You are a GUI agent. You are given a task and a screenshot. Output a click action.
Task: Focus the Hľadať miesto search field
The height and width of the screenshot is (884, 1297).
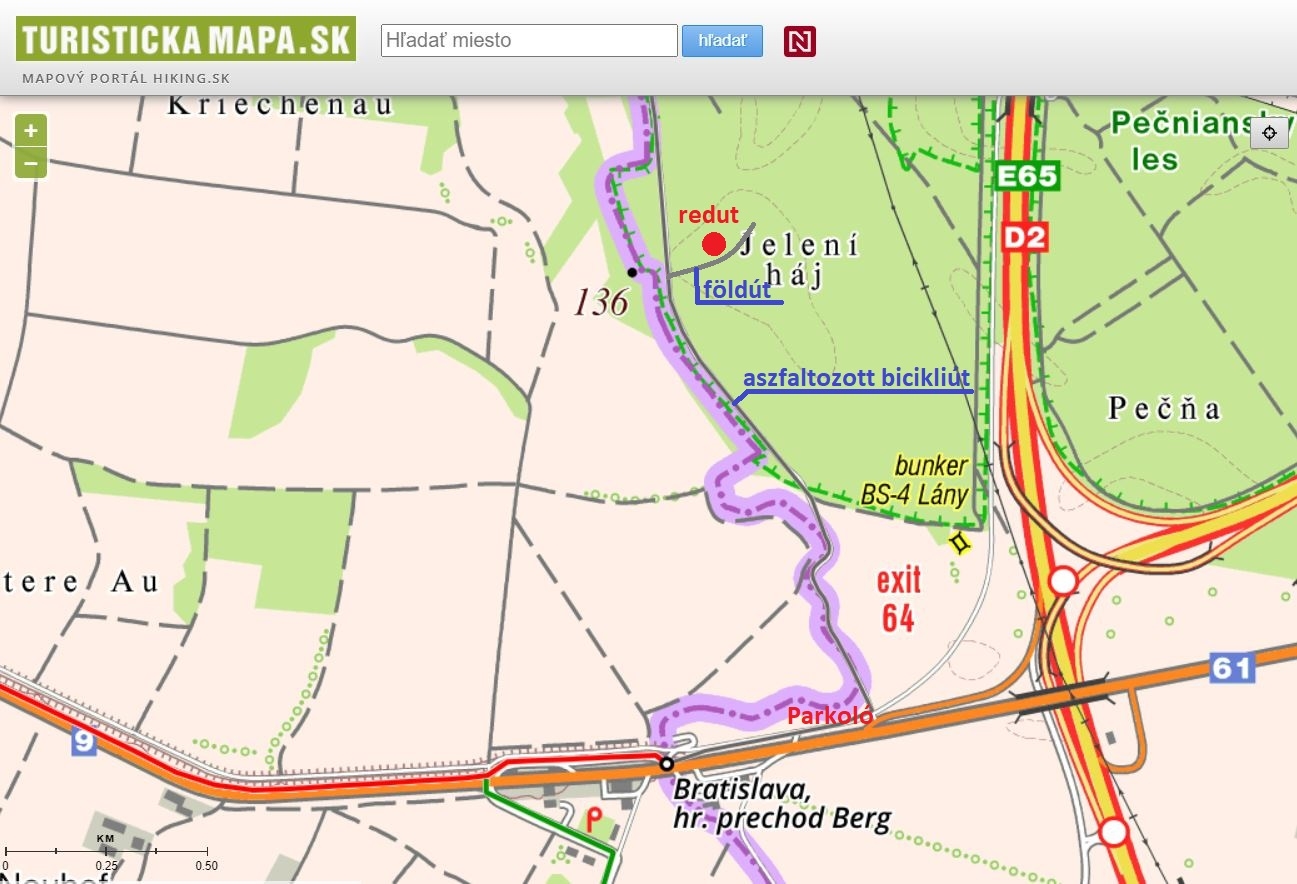pyautogui.click(x=529, y=41)
